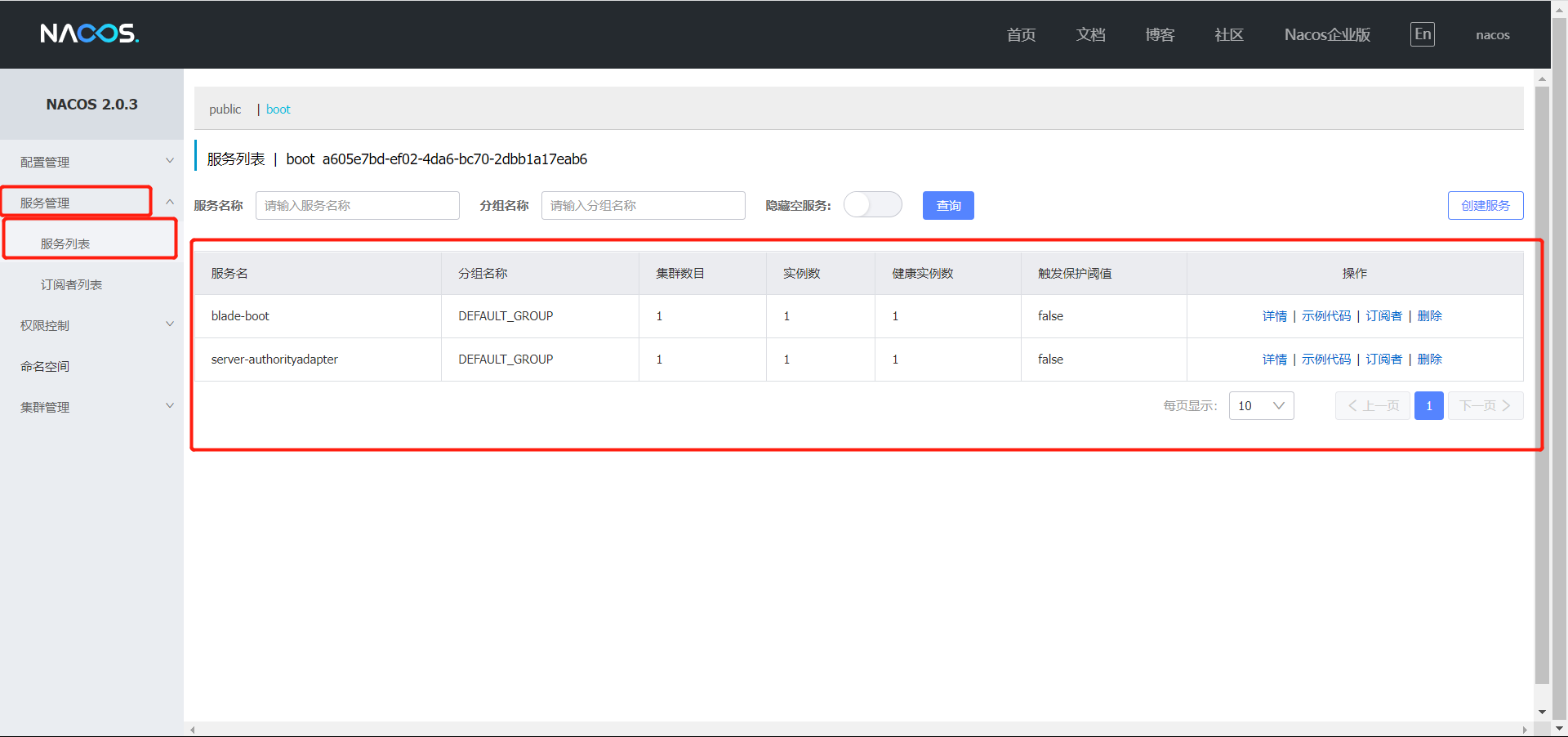Click 删除 for blade-boot service
This screenshot has height=737, width=1568.
[x=1429, y=315]
